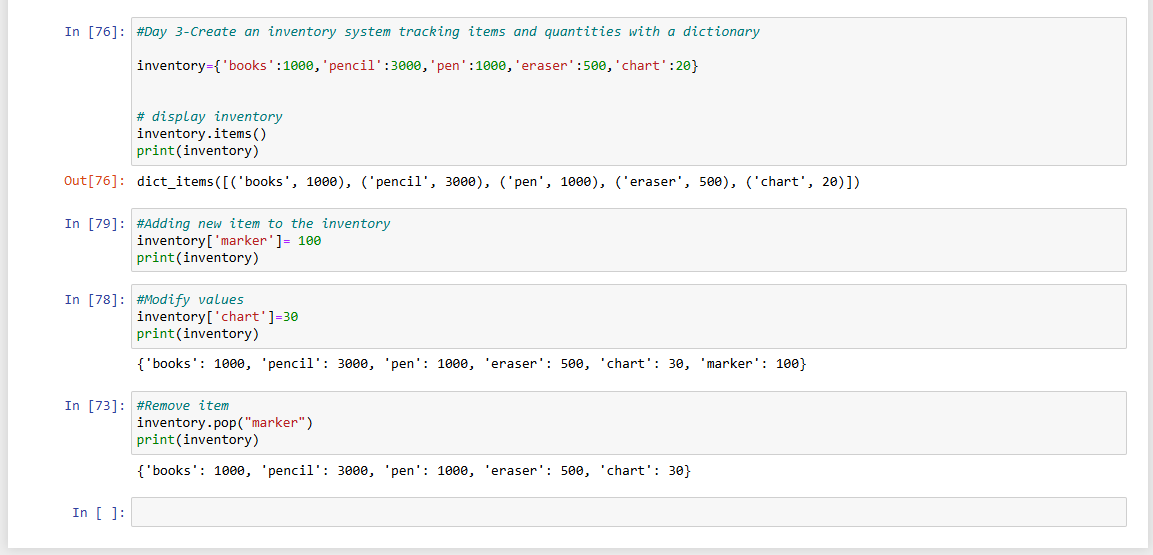Select the empty In [ ] prompt
The image size is (1153, 555).
click(x=99, y=512)
